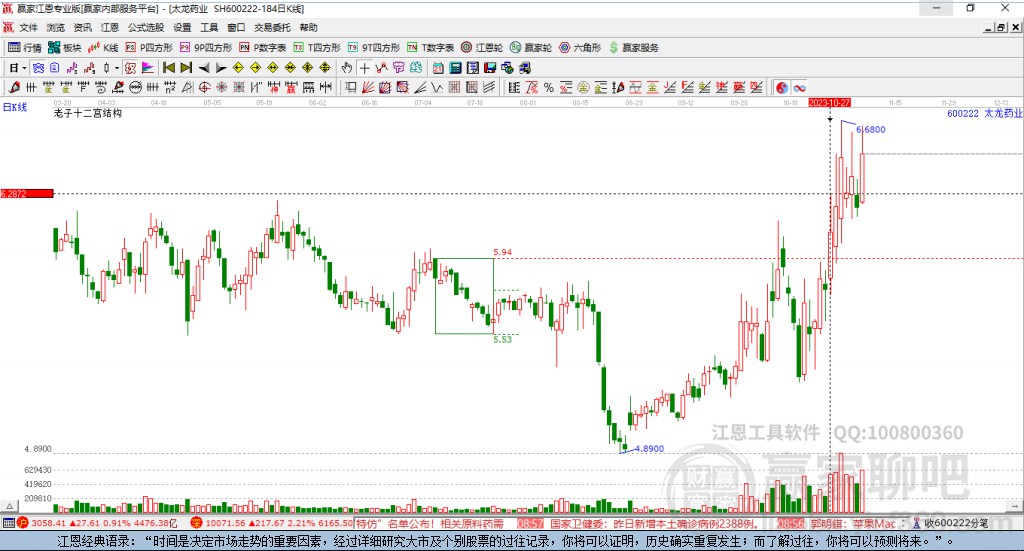Toggle the yin-yang taiji button

[782, 87]
